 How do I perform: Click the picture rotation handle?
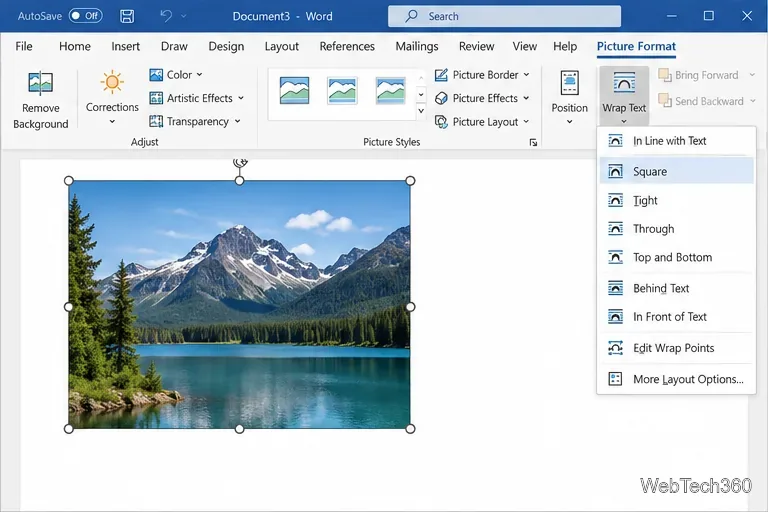click(x=240, y=162)
